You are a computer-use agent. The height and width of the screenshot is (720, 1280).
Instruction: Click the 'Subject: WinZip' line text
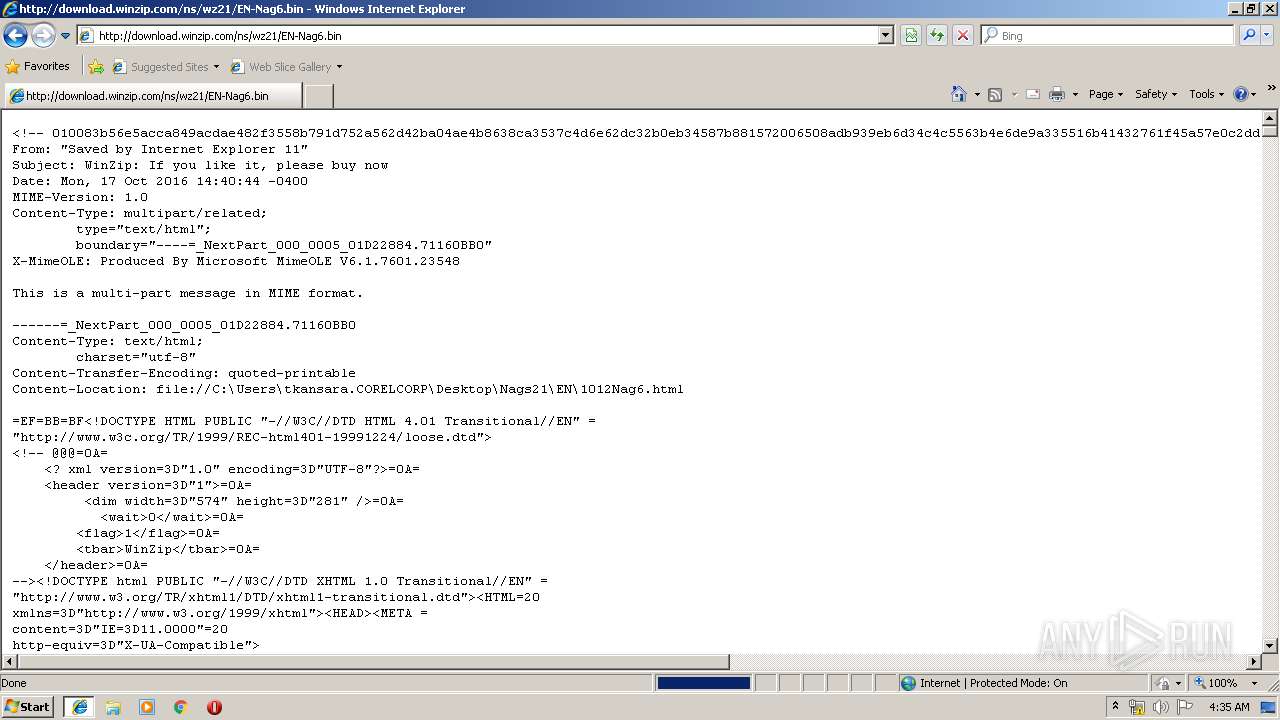pyautogui.click(x=200, y=165)
